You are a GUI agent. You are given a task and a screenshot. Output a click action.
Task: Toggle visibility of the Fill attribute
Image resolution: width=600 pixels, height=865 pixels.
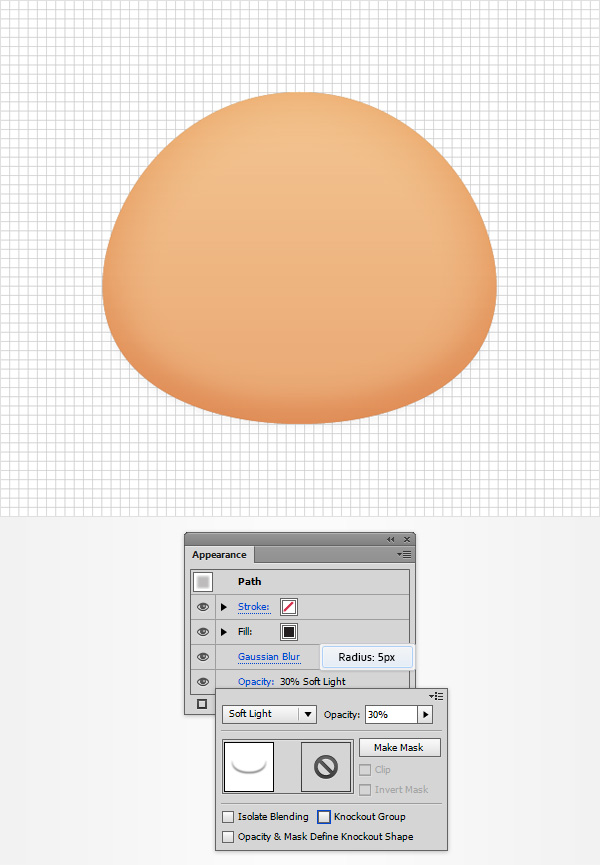[x=203, y=632]
